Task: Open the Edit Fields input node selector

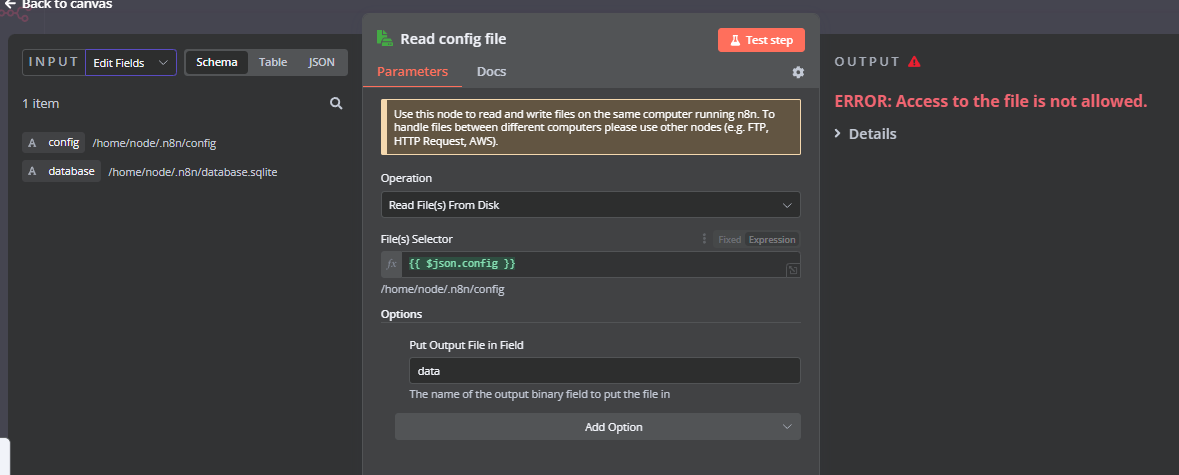Action: tap(131, 63)
